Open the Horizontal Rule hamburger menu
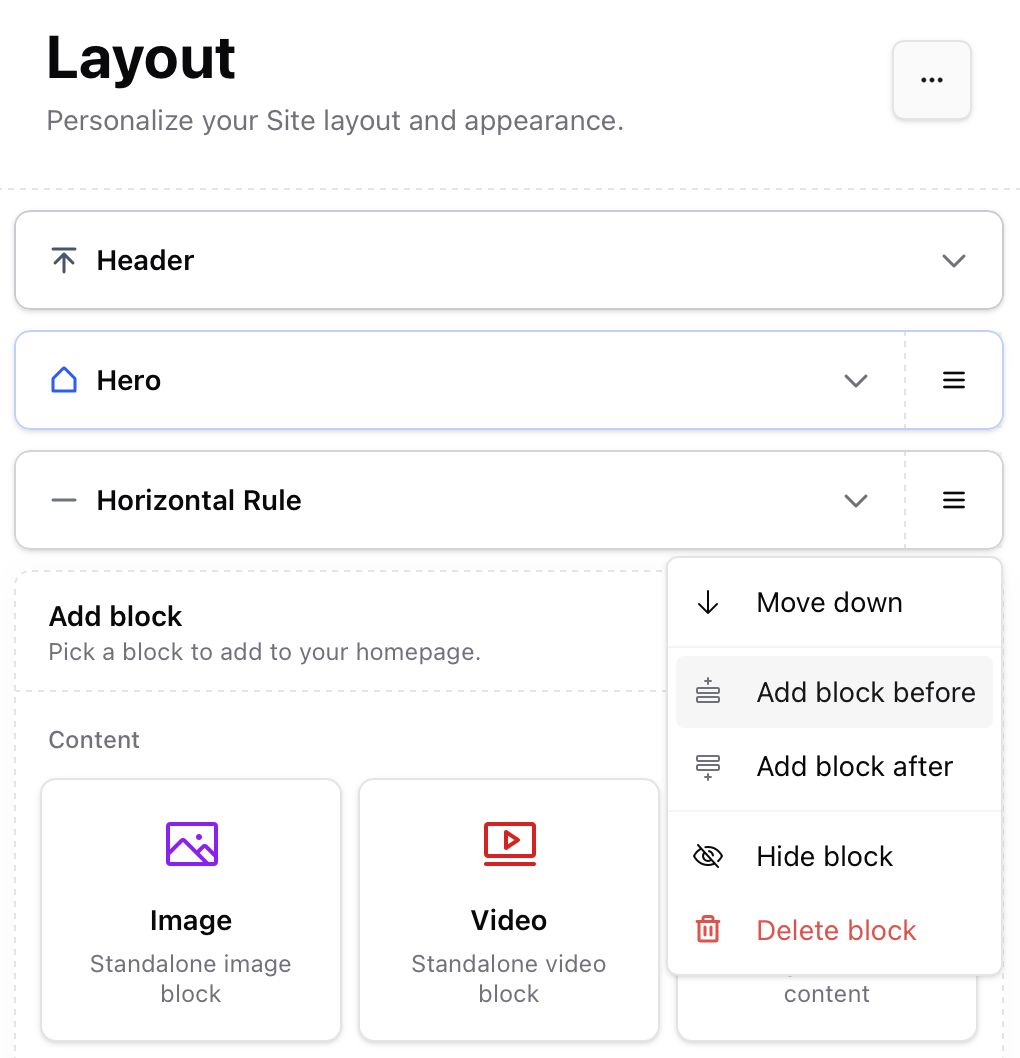The image size is (1020, 1058). tap(953, 500)
